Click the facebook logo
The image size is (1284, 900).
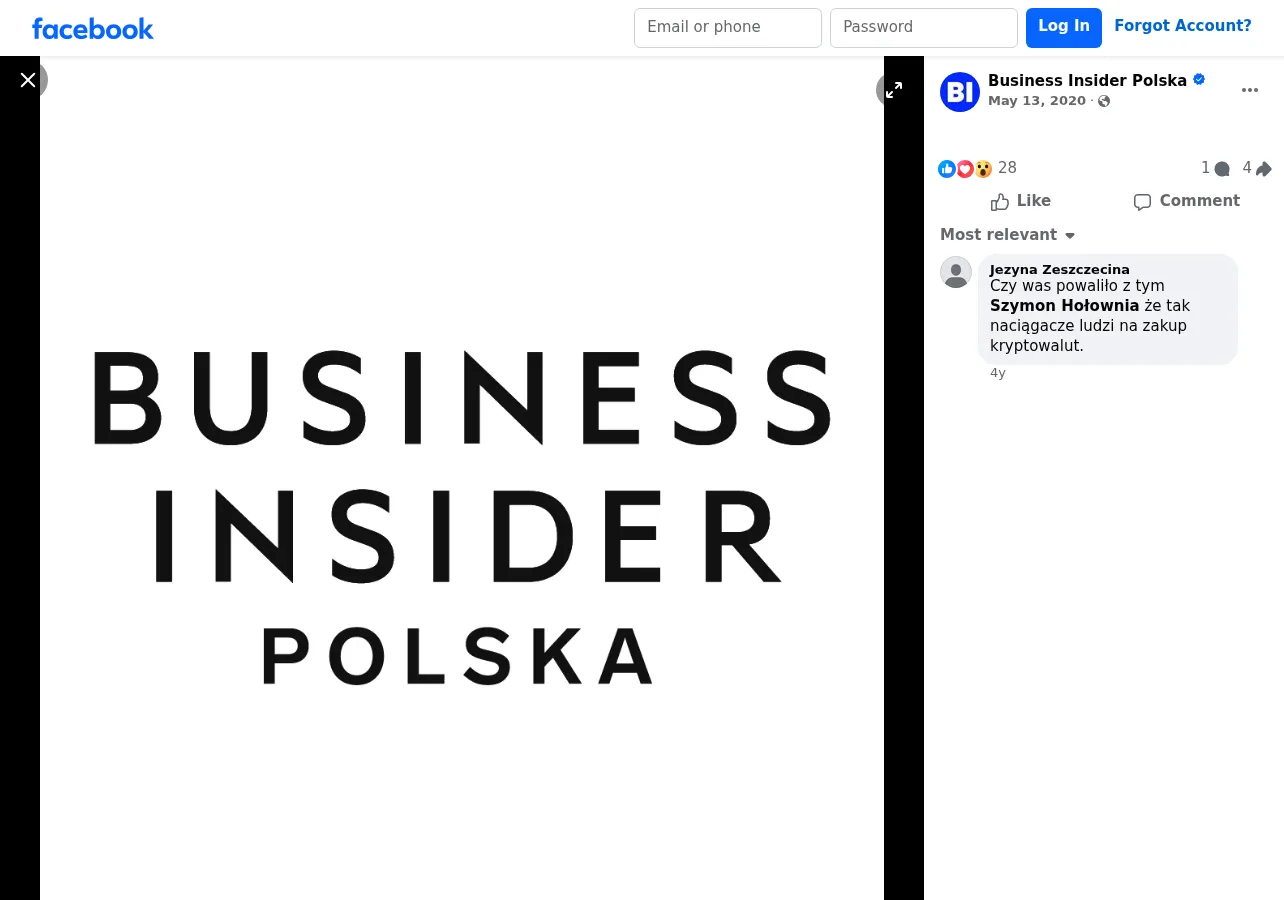(93, 28)
